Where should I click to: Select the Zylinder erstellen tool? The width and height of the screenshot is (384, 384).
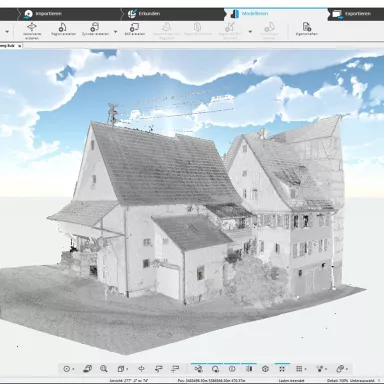[95, 29]
